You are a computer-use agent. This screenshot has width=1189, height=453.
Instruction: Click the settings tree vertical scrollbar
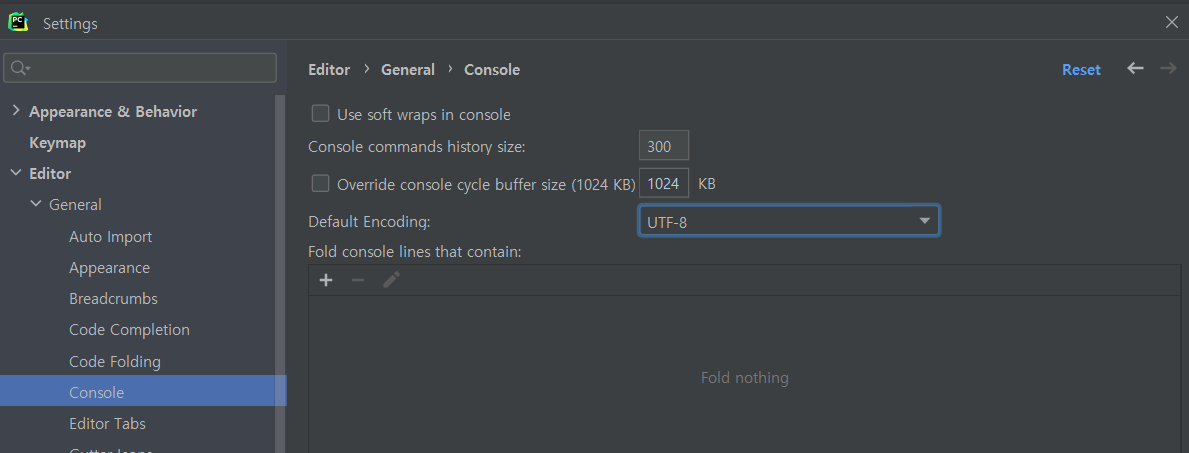tap(281, 273)
